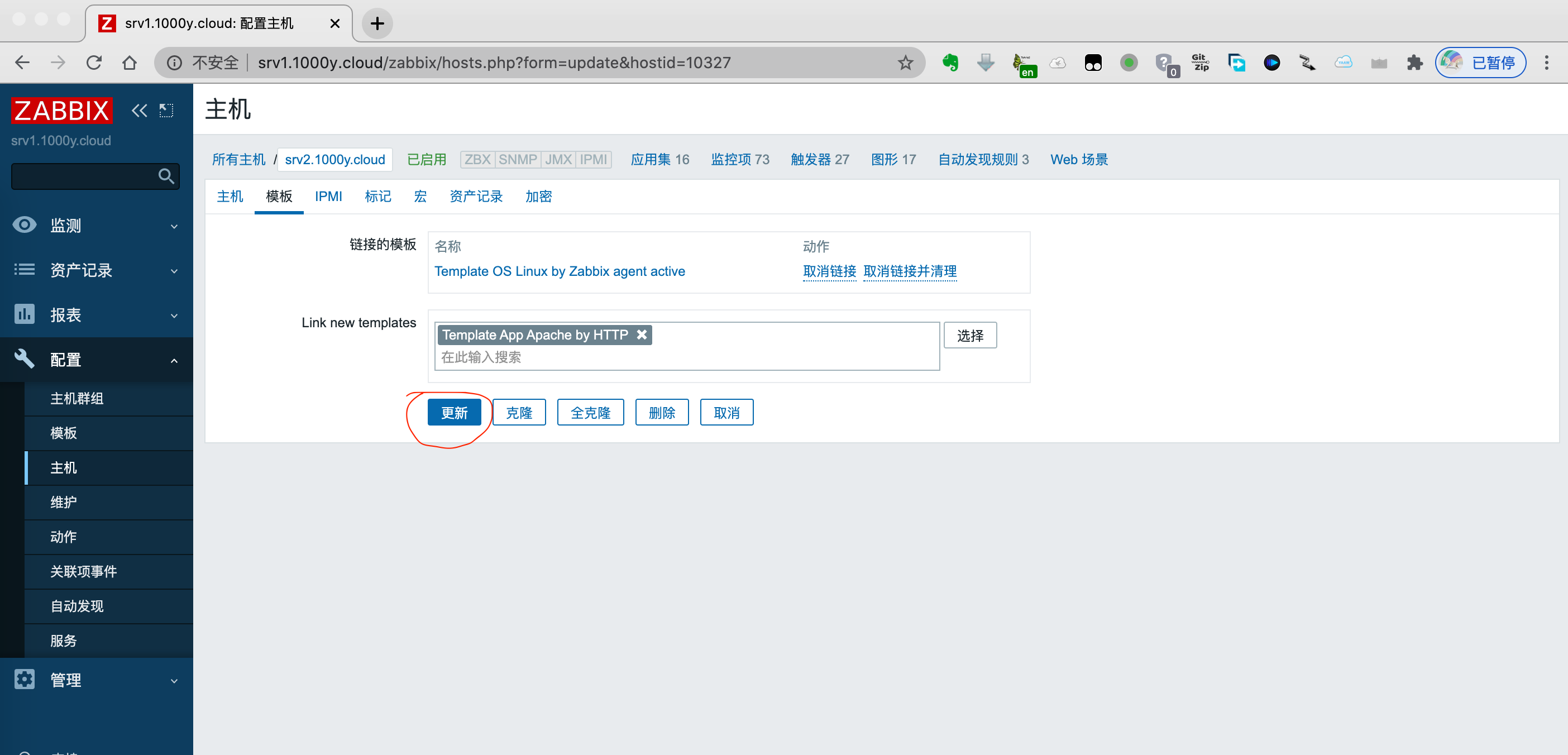Click the Zabbix logo
The width and height of the screenshot is (1568, 755).
(61, 111)
